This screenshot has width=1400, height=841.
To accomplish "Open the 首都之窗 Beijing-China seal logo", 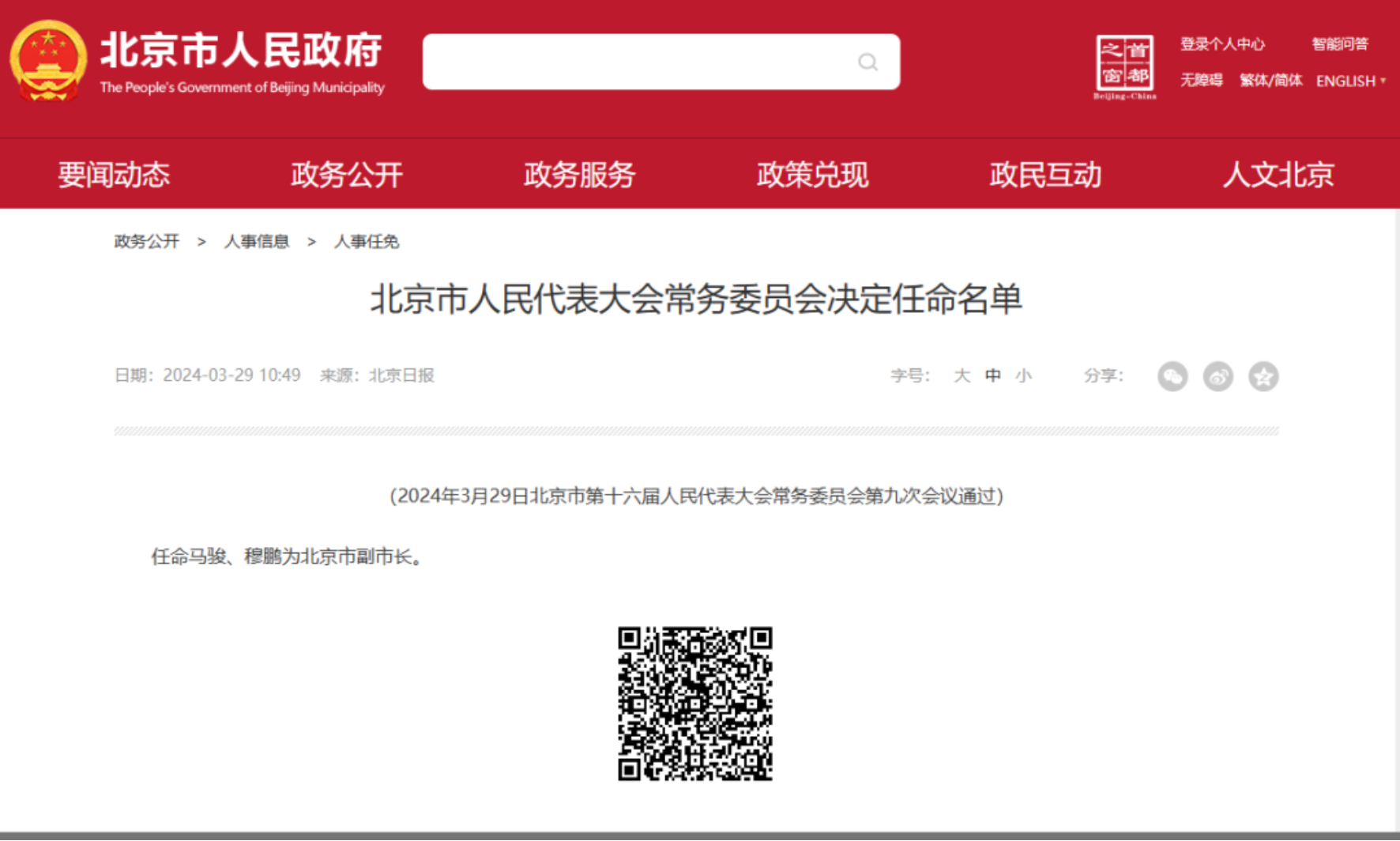I will click(x=1124, y=66).
